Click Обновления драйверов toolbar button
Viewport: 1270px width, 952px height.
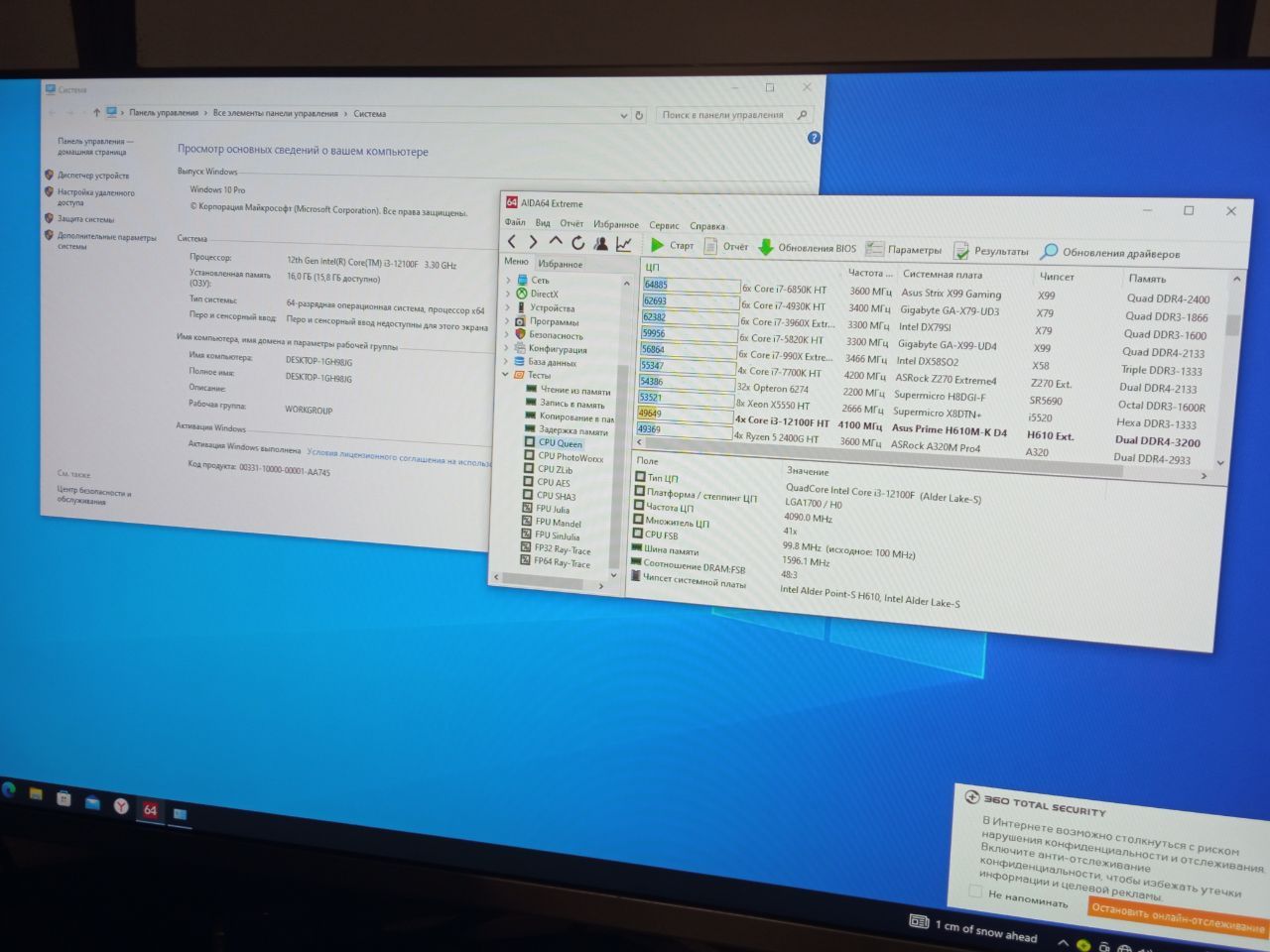tap(1110, 253)
